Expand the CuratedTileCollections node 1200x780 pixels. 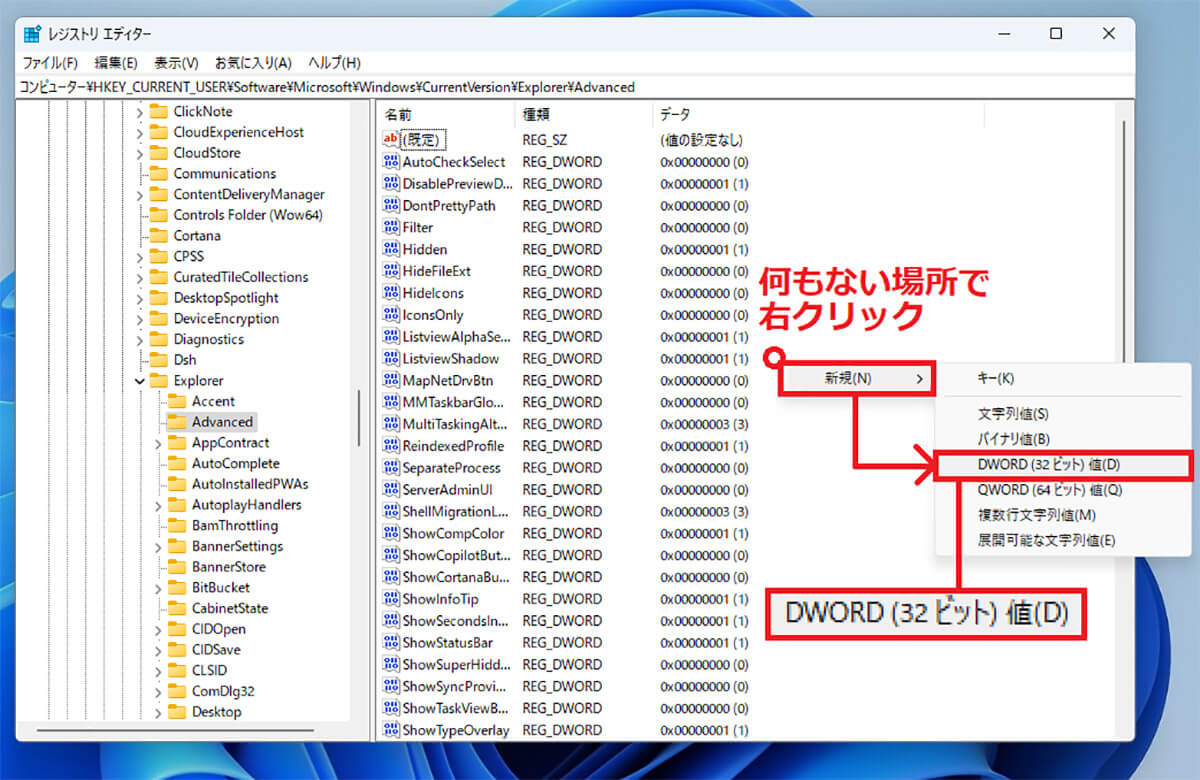click(140, 277)
